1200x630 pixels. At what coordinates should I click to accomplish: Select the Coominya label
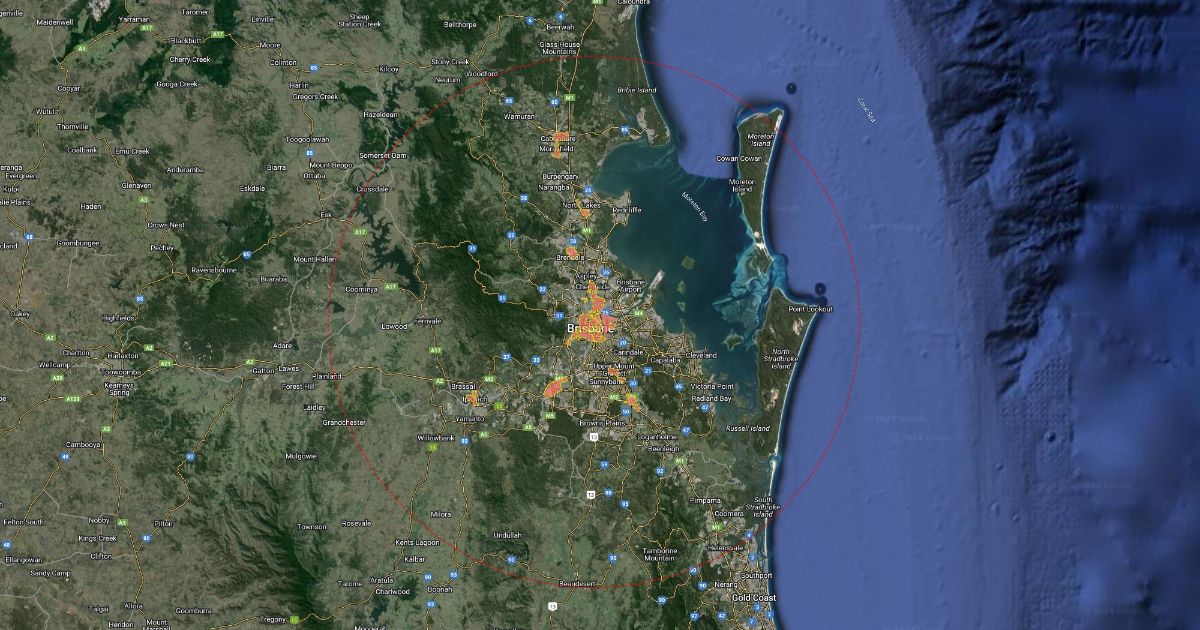pyautogui.click(x=360, y=289)
